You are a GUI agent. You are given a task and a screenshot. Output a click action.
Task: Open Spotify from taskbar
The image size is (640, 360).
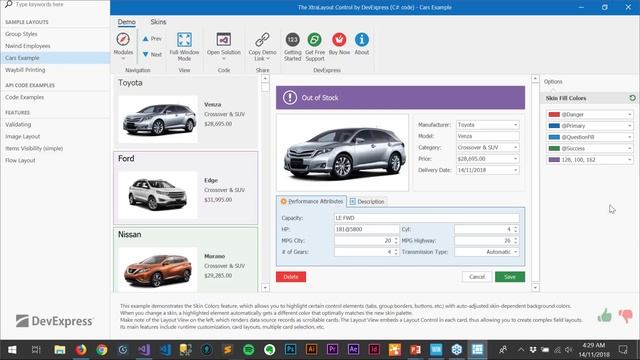(x=248, y=350)
